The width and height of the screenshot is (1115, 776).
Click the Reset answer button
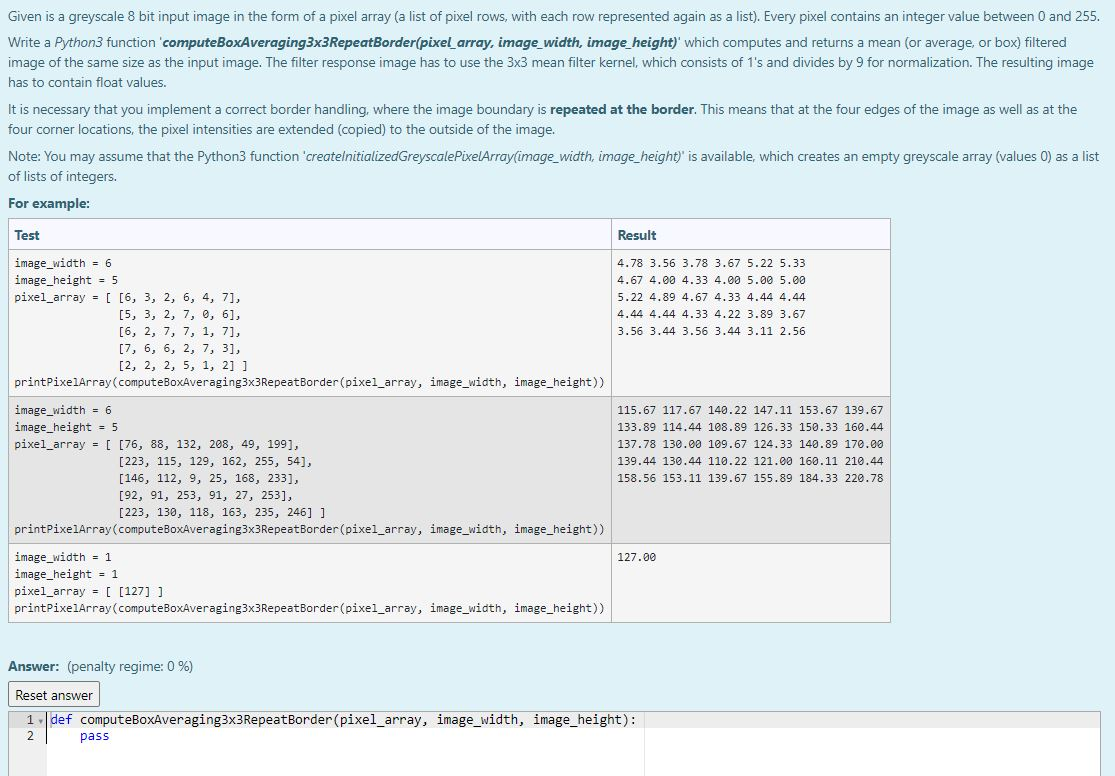click(x=53, y=694)
